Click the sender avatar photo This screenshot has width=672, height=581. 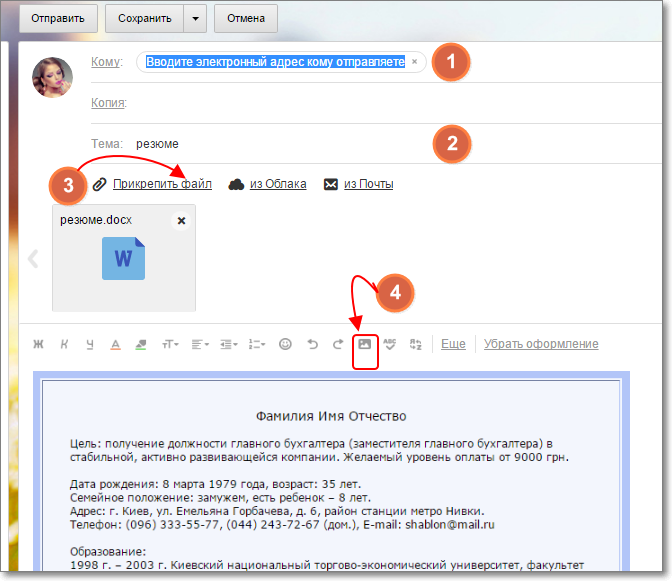coord(52,78)
